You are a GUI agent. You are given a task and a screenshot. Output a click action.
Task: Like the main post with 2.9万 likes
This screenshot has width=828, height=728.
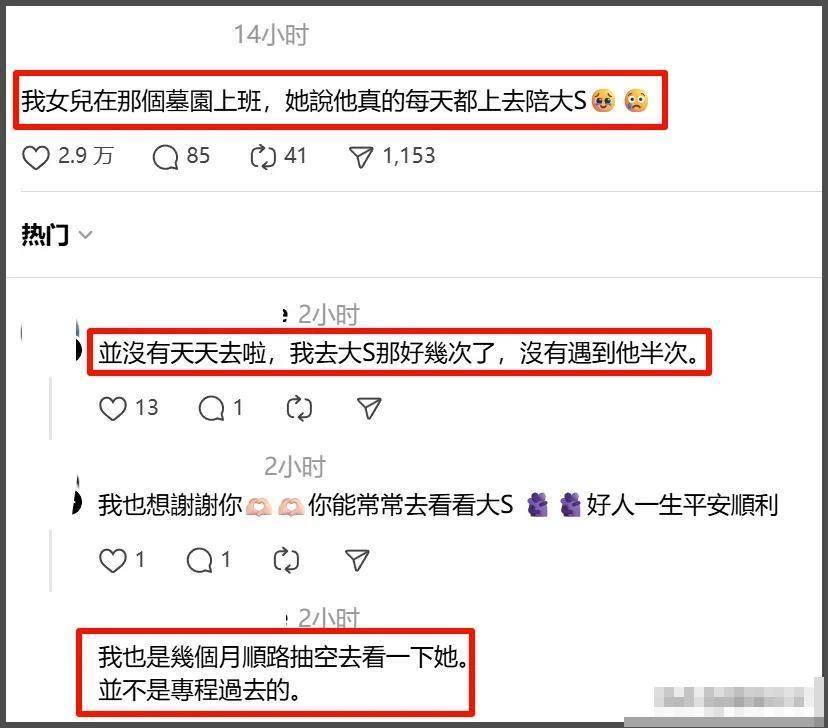[35, 157]
